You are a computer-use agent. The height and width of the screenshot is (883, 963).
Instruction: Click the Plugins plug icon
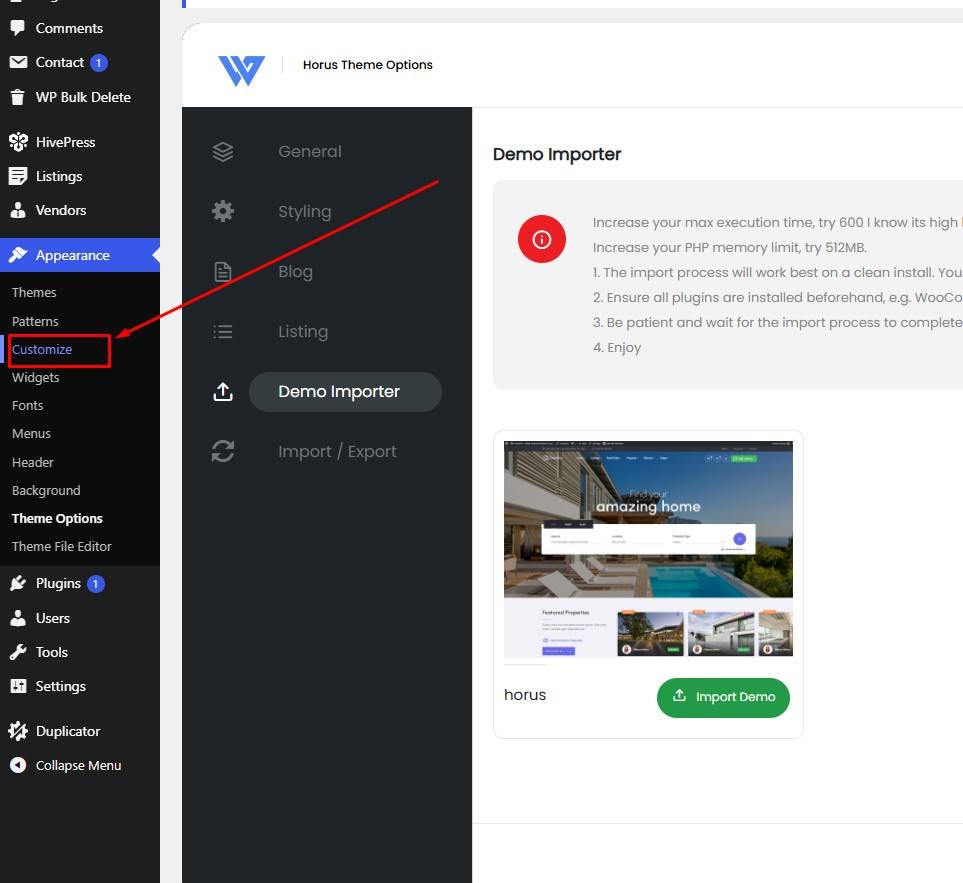pyautogui.click(x=18, y=583)
